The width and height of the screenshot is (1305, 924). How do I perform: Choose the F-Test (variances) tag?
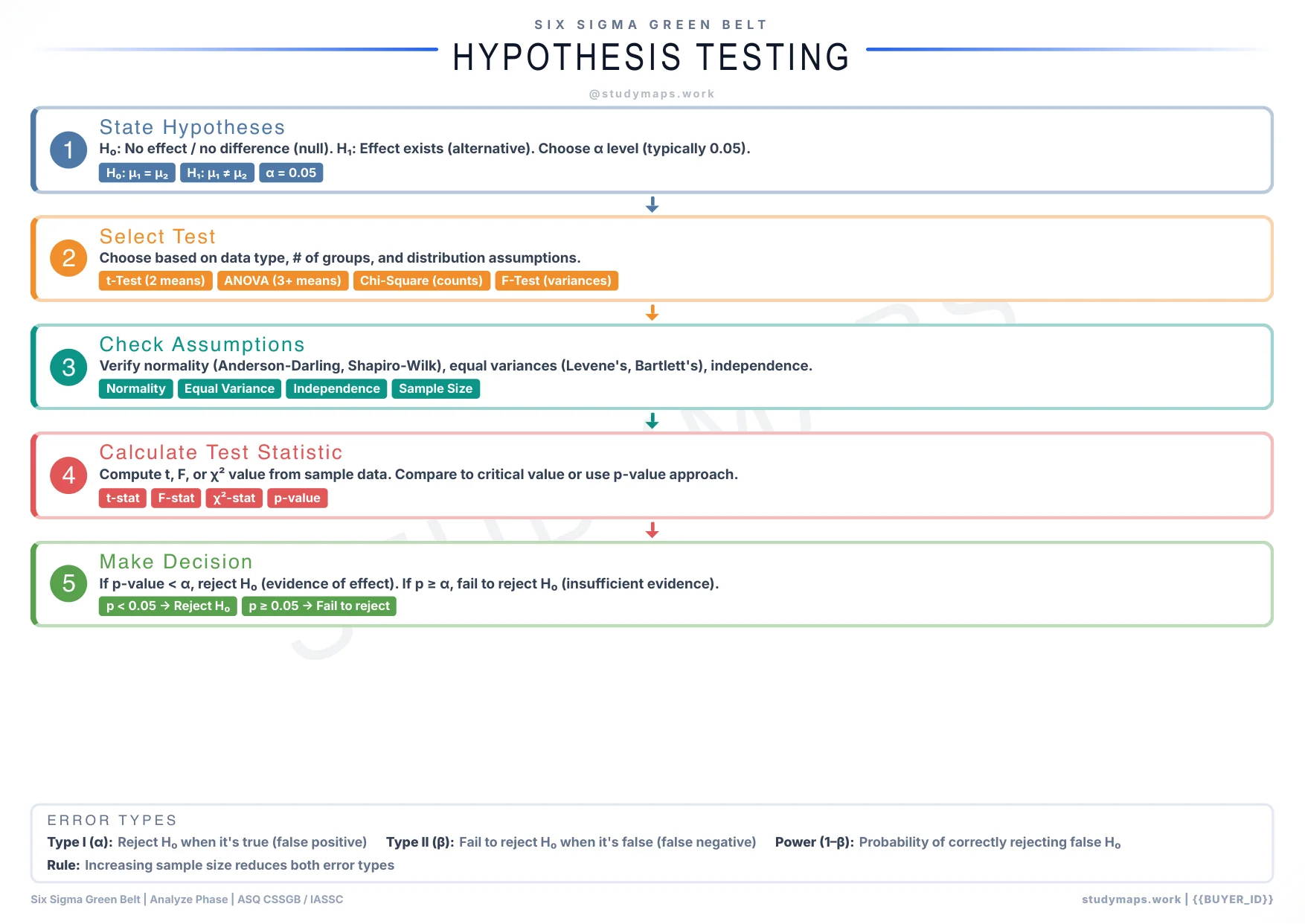click(x=556, y=280)
